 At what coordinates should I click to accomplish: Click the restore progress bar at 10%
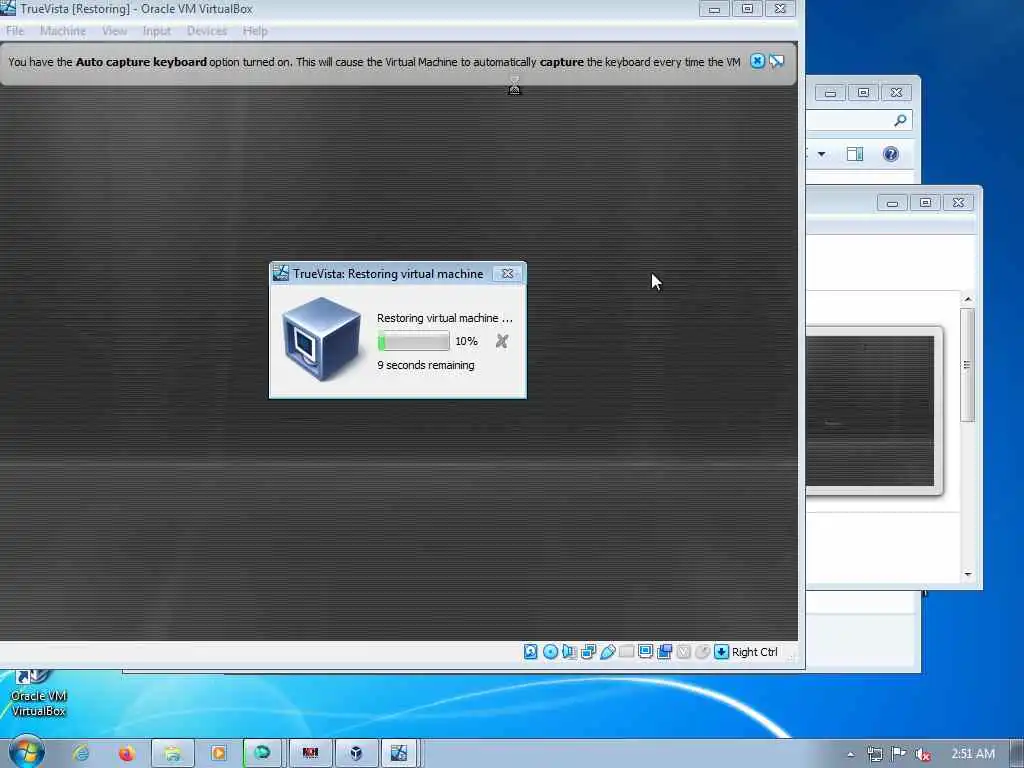[413, 341]
